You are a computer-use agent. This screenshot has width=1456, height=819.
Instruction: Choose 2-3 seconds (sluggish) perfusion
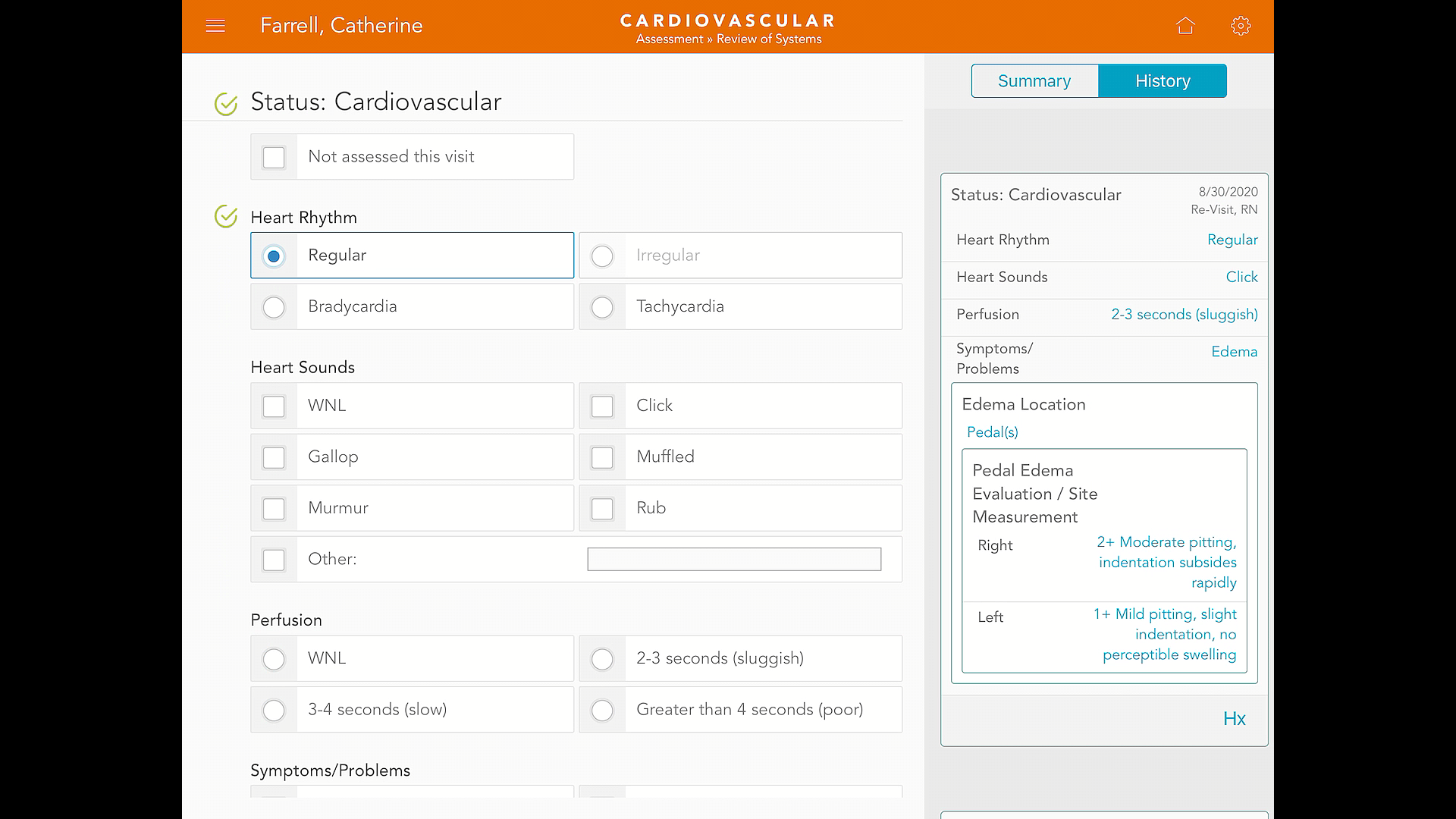click(602, 659)
